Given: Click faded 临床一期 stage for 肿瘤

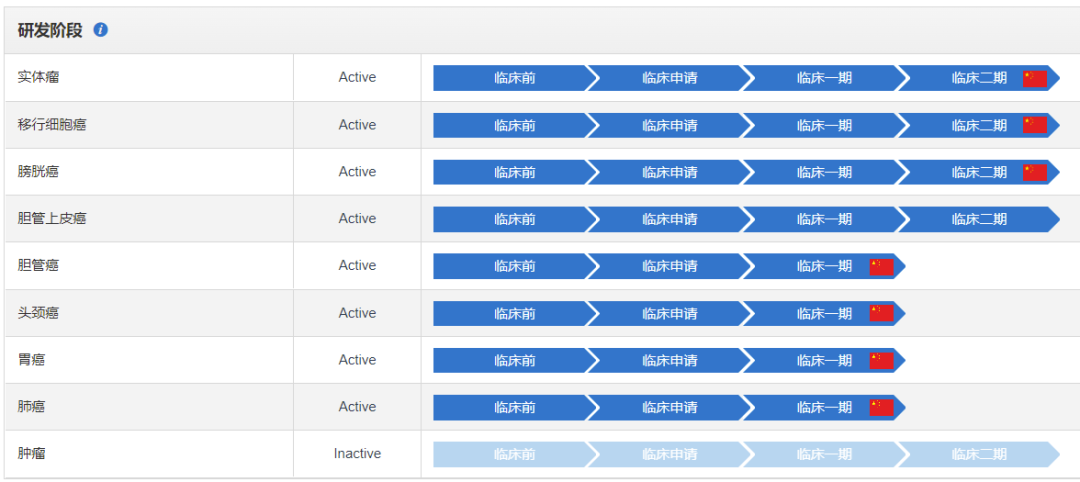Looking at the screenshot, I should pos(824,454).
